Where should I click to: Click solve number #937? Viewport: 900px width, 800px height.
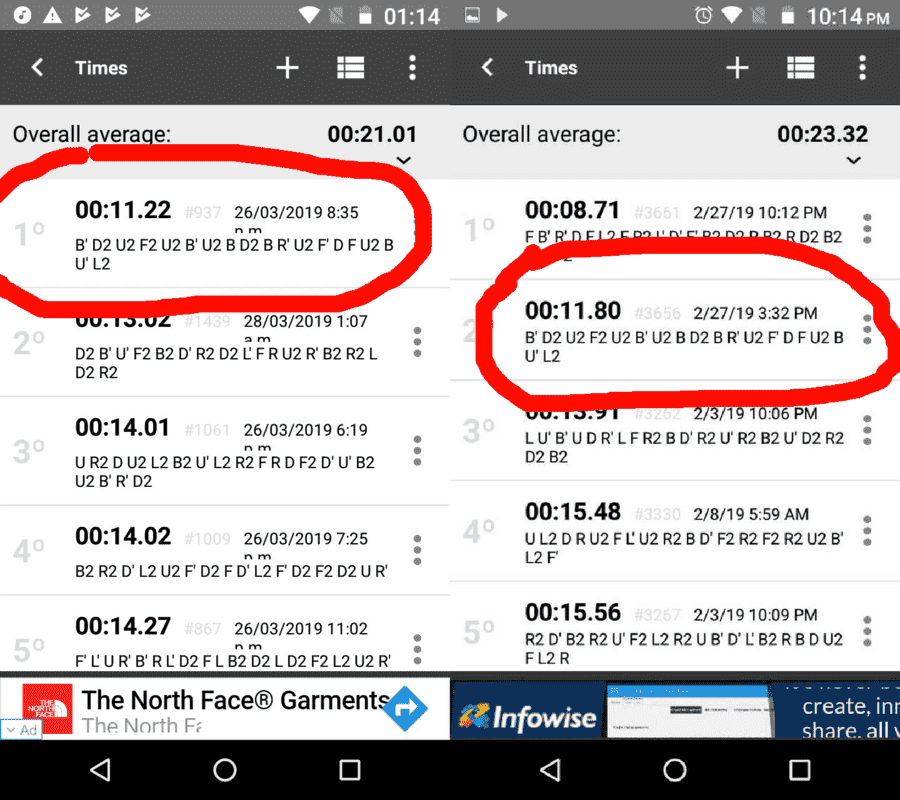[203, 213]
